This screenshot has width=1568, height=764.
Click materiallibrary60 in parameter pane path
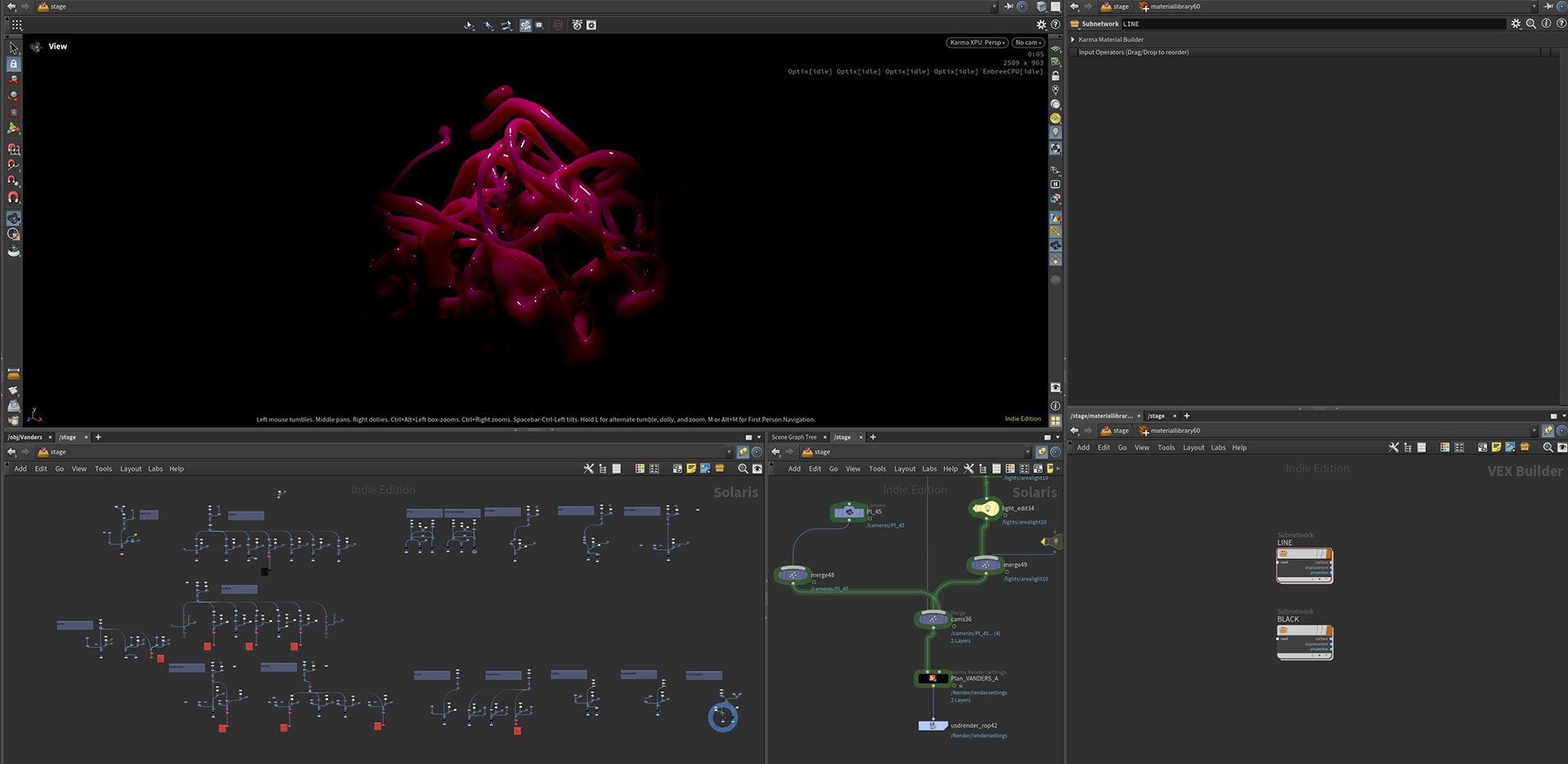click(1174, 7)
